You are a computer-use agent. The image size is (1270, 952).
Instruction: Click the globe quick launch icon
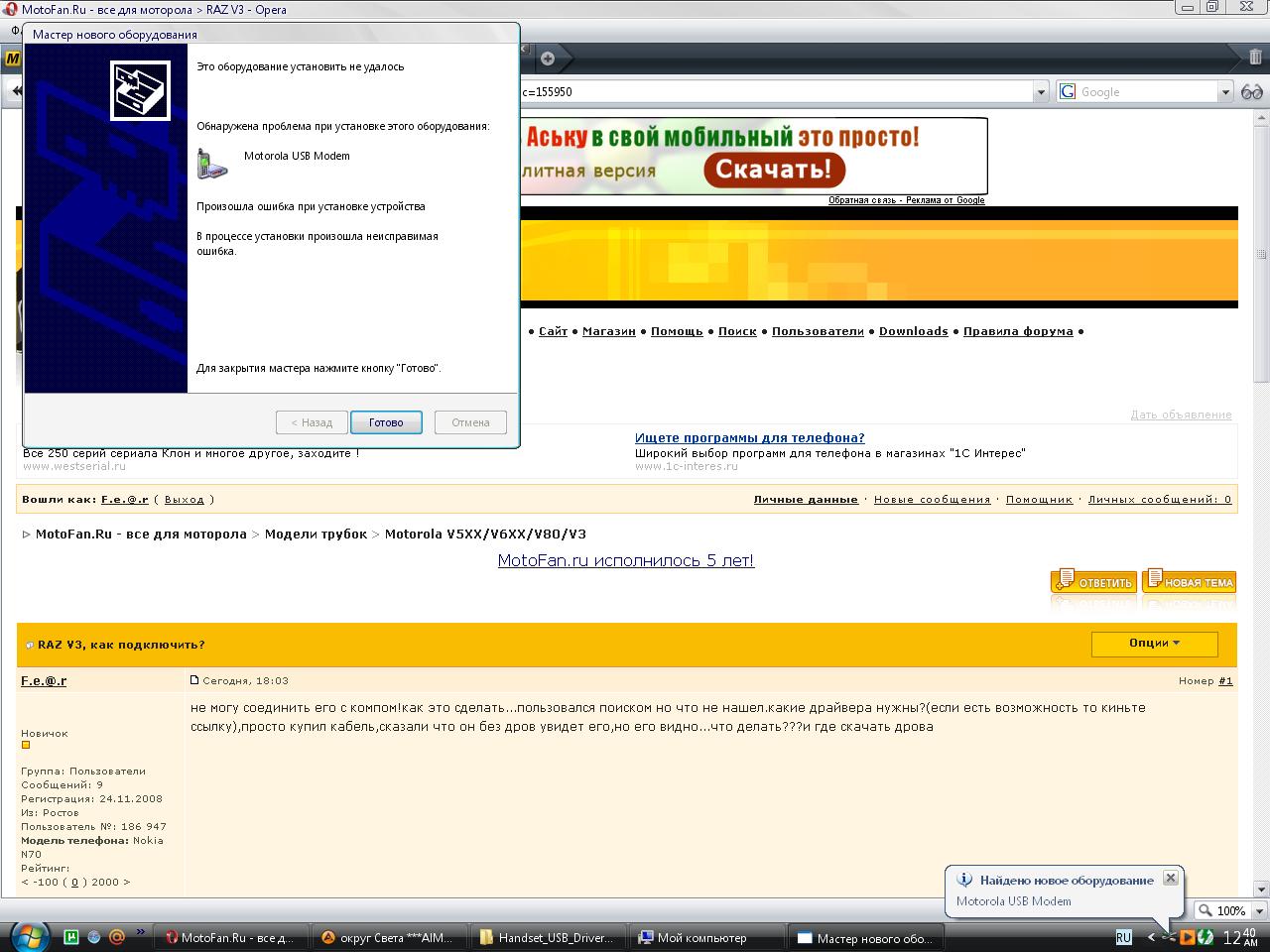(x=94, y=936)
